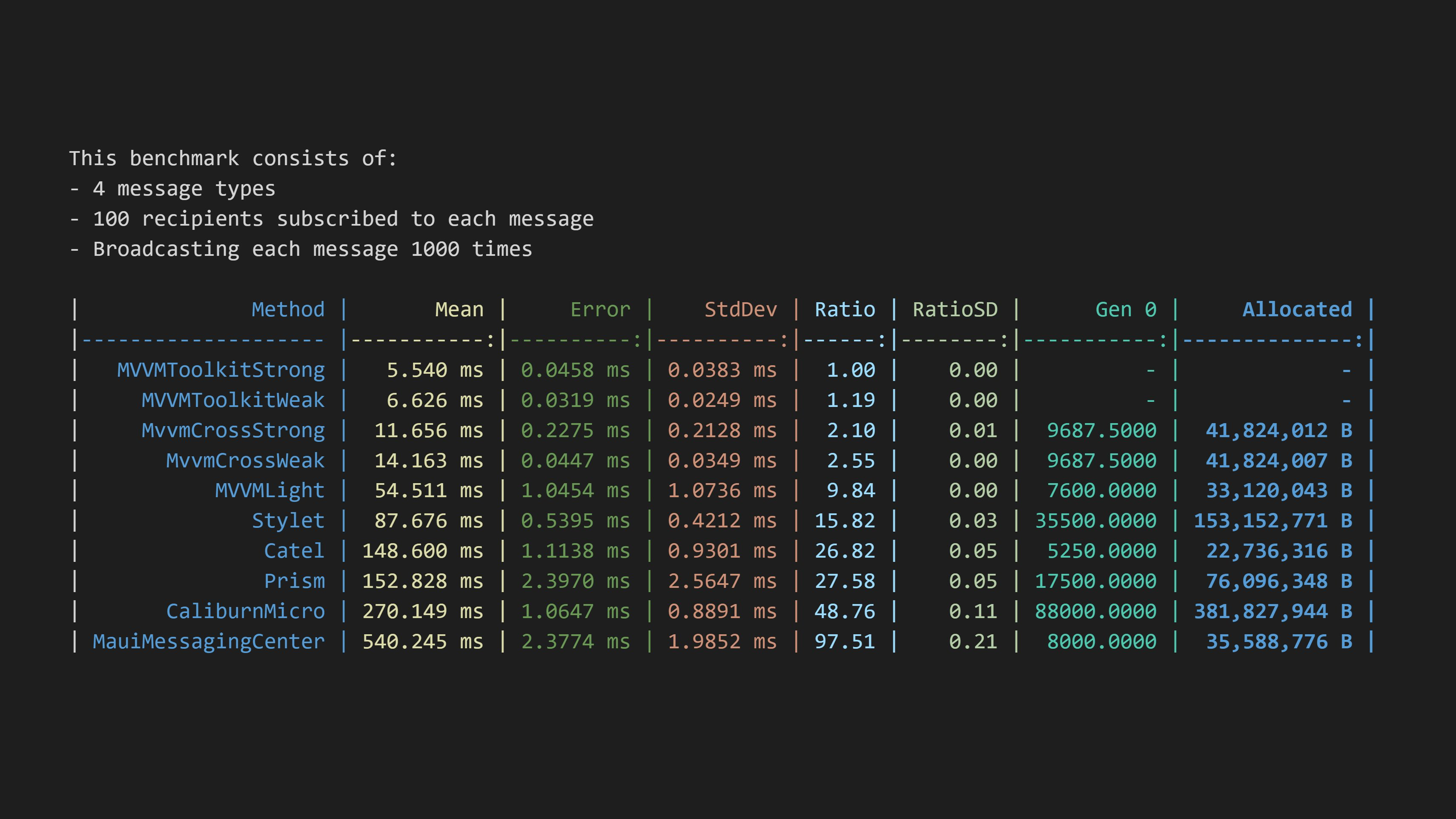Image resolution: width=1456 pixels, height=819 pixels.
Task: Click the 35500.0000 Gen 0 value
Action: (1095, 521)
